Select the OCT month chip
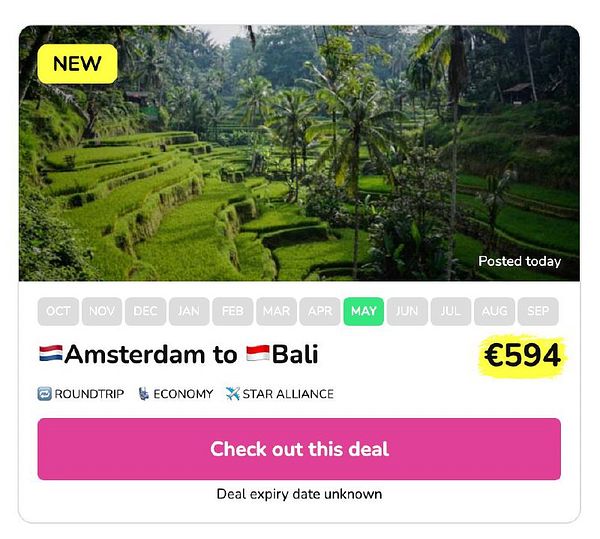Screen dimensions: 600x539 pyautogui.click(x=58, y=311)
